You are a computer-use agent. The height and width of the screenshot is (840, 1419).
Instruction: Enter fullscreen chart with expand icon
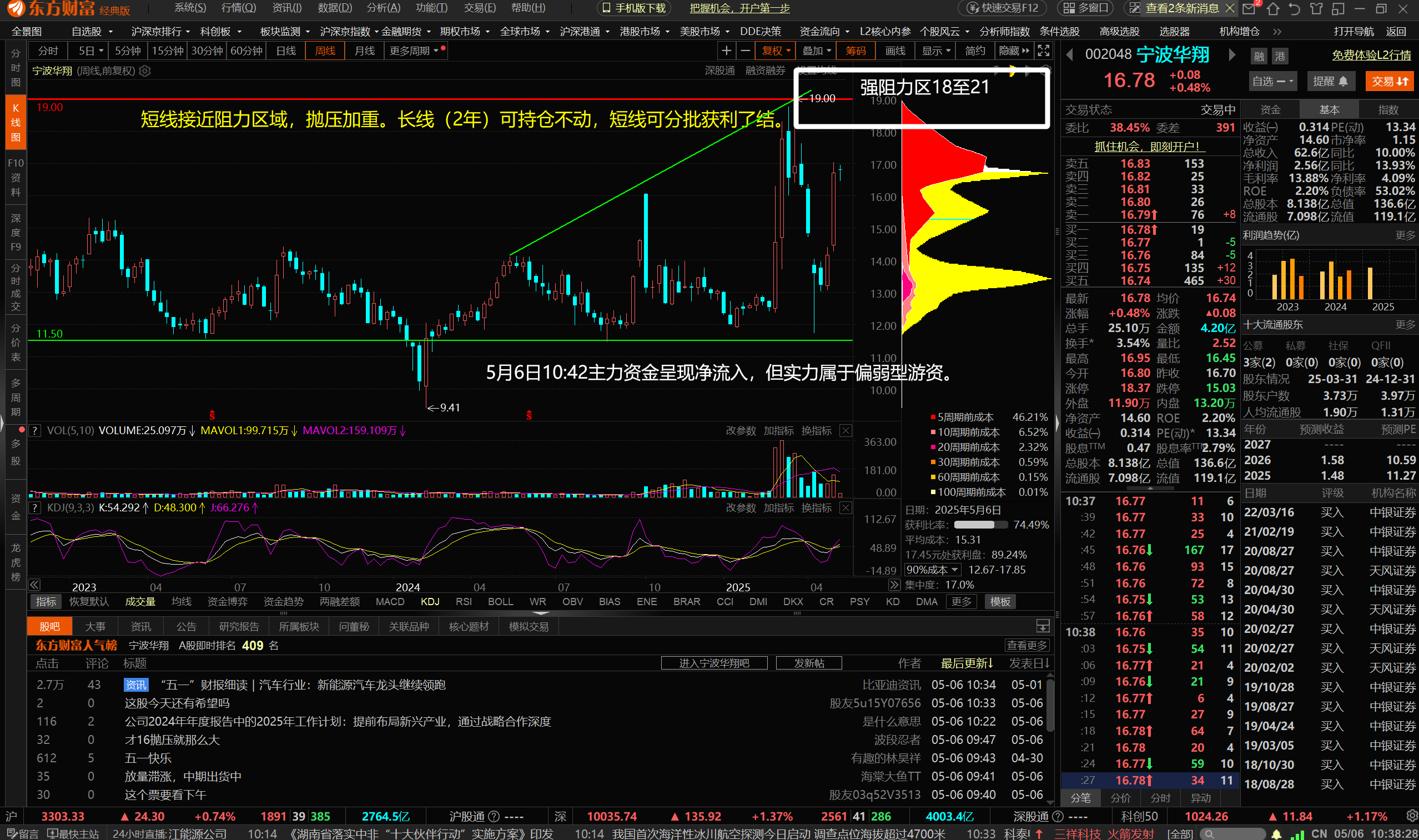pyautogui.click(x=1043, y=51)
